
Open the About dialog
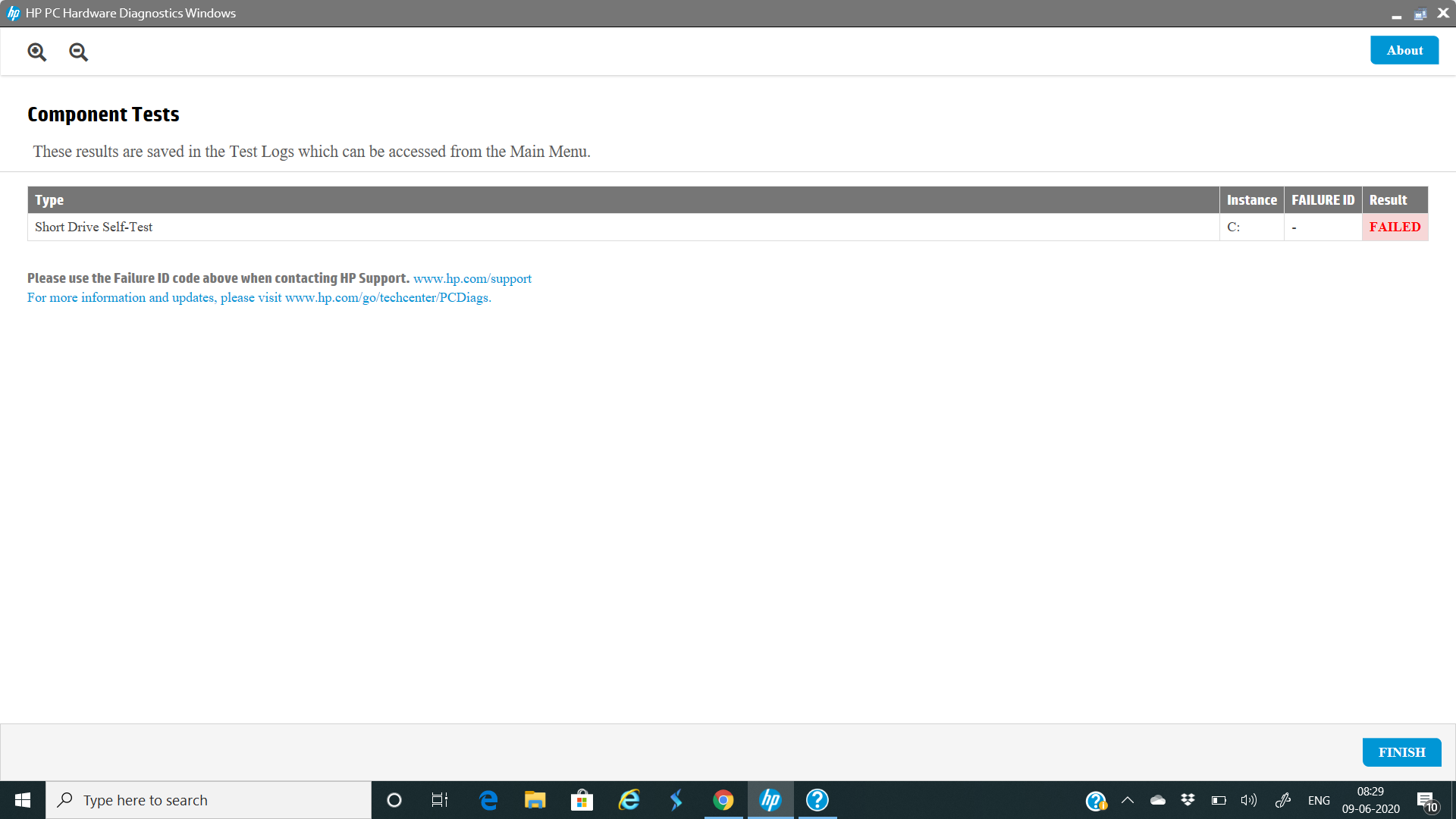(1404, 50)
